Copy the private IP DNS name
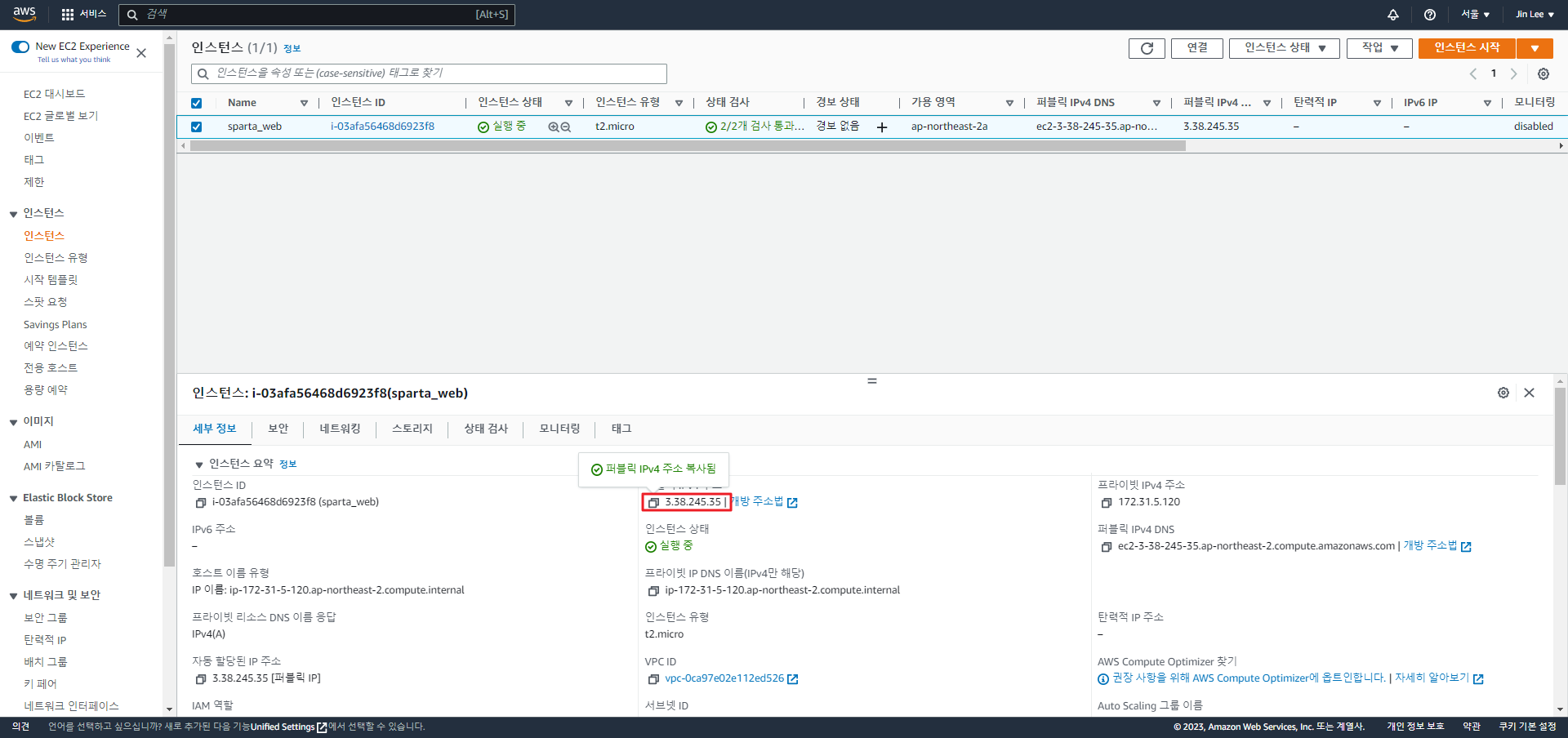Viewport: 1568px width, 738px height. point(653,591)
